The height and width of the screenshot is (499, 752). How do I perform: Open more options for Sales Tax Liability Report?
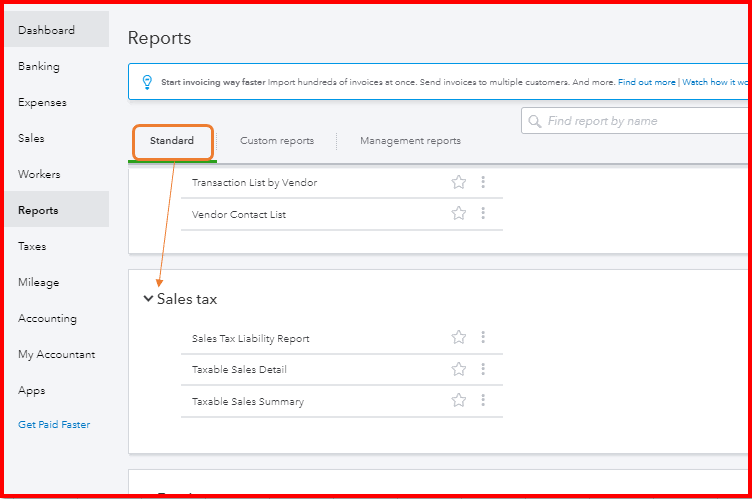483,337
